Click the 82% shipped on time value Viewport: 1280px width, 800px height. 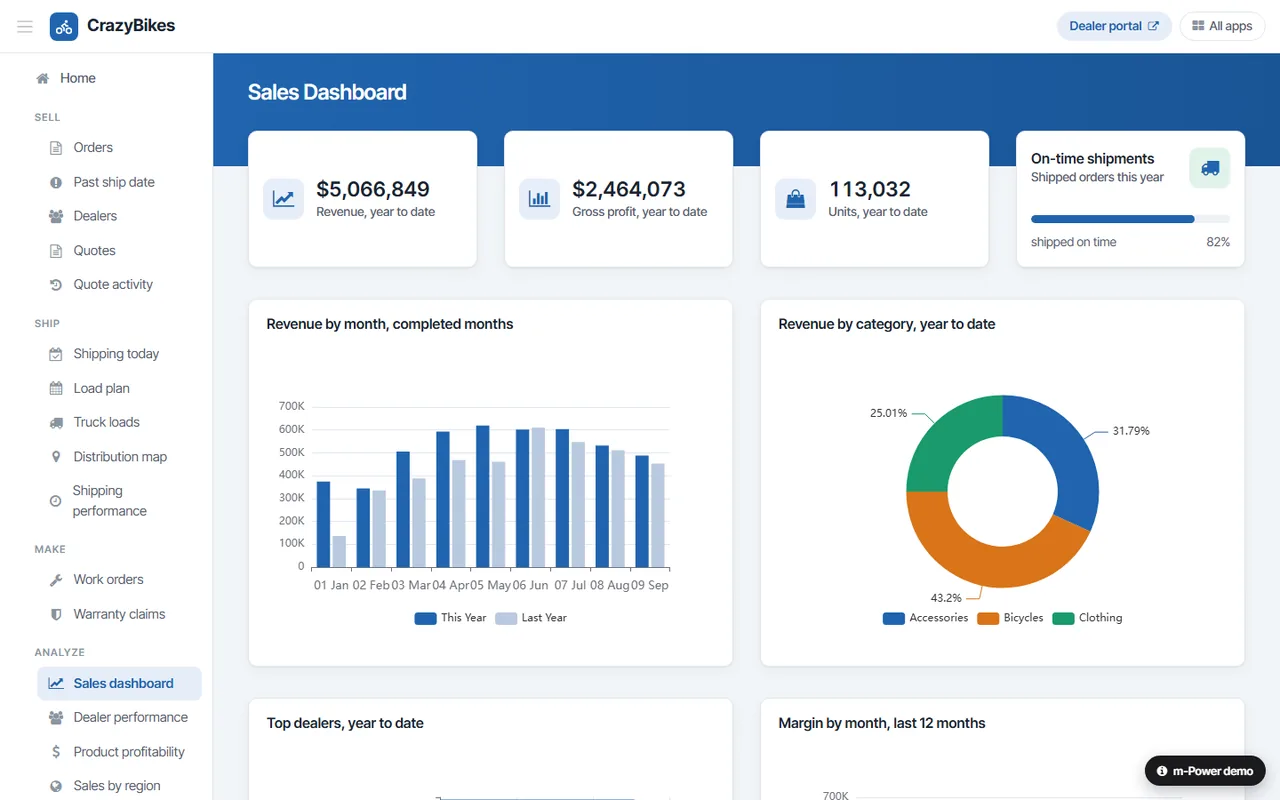click(x=1218, y=242)
